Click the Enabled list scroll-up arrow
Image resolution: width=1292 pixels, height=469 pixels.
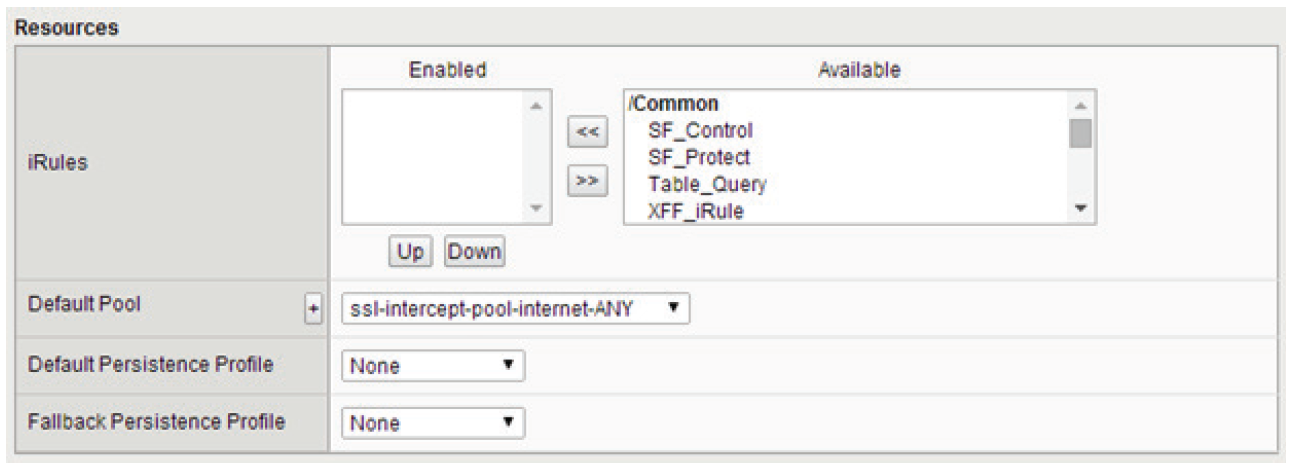(x=537, y=105)
